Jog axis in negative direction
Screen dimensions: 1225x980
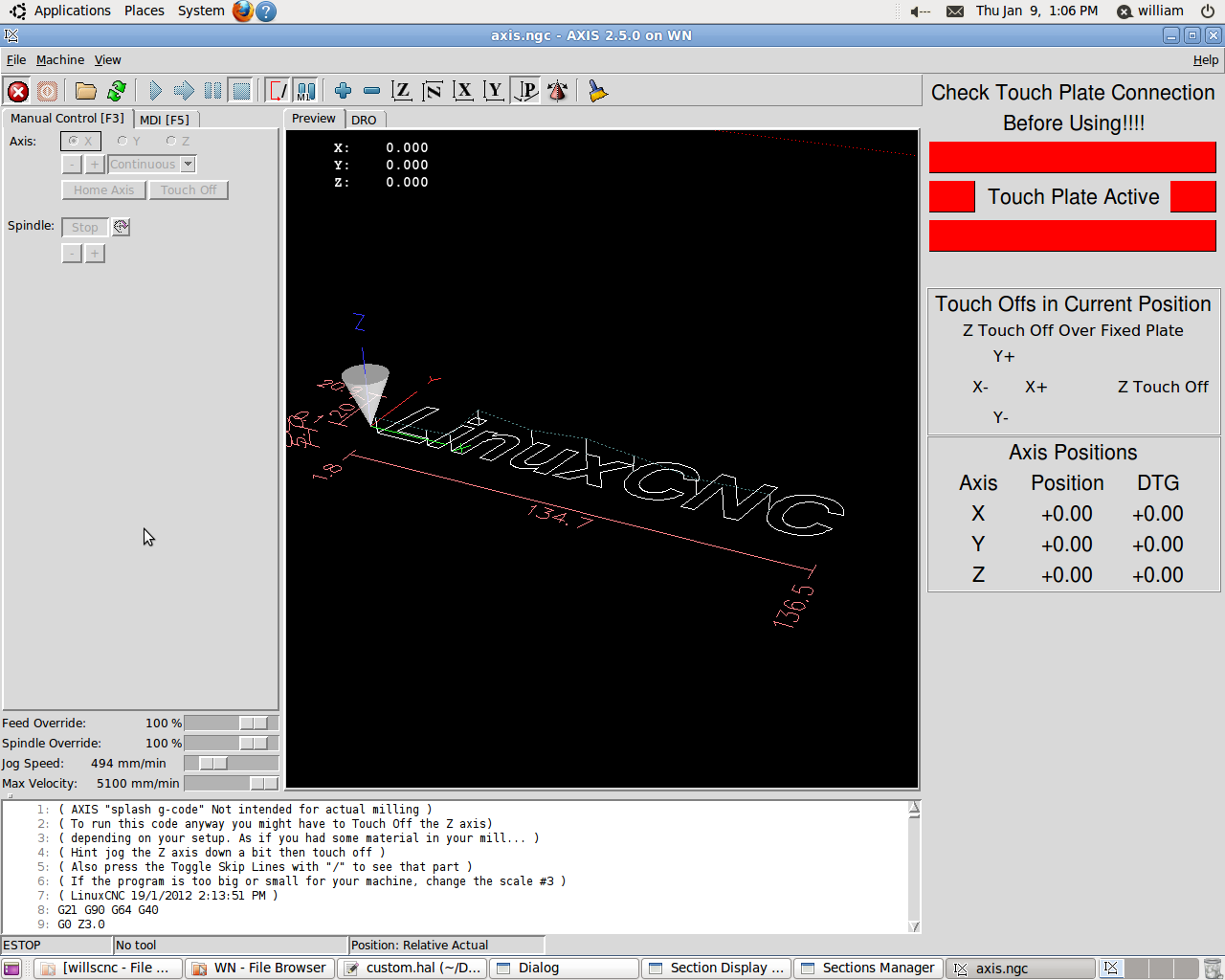point(72,165)
